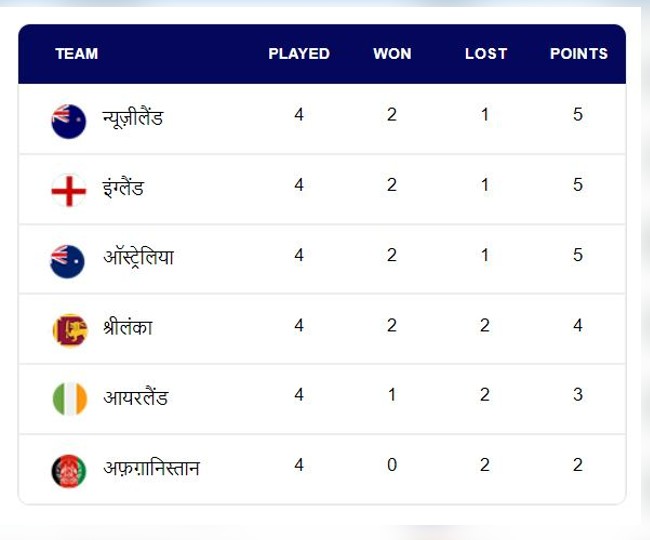Viewport: 650px width, 540px height.
Task: Click the Sri Lanka flag icon
Action: click(x=69, y=329)
